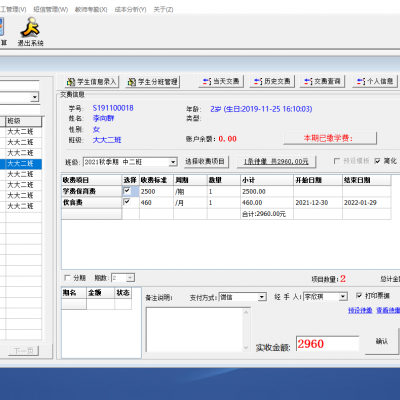Uncheck the 伙食费 selection checkbox
400x400 pixels.
click(x=127, y=202)
